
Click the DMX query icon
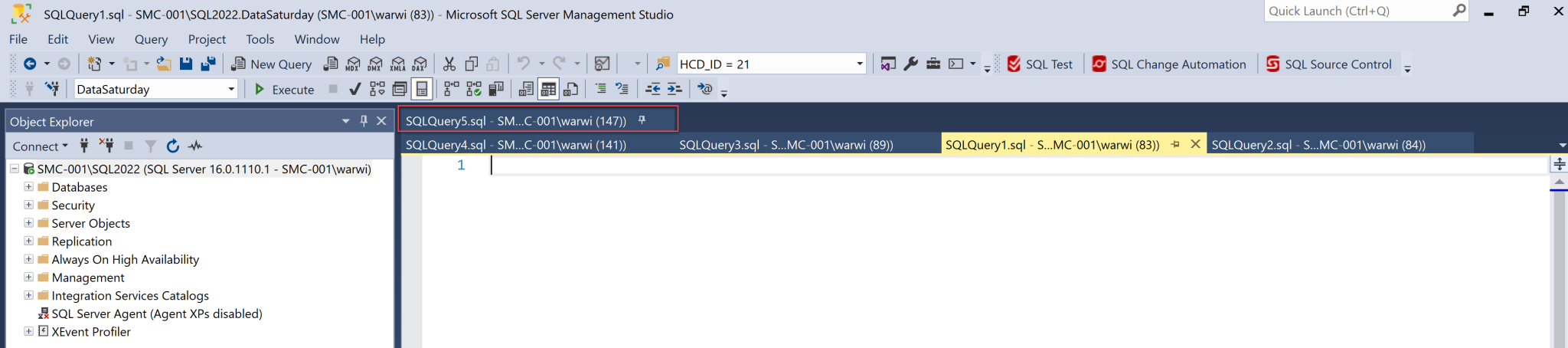(x=375, y=64)
